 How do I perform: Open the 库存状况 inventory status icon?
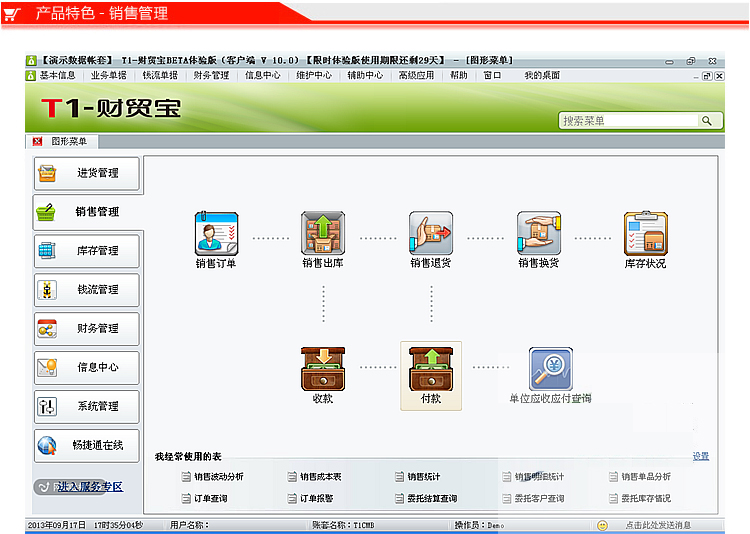(x=646, y=234)
